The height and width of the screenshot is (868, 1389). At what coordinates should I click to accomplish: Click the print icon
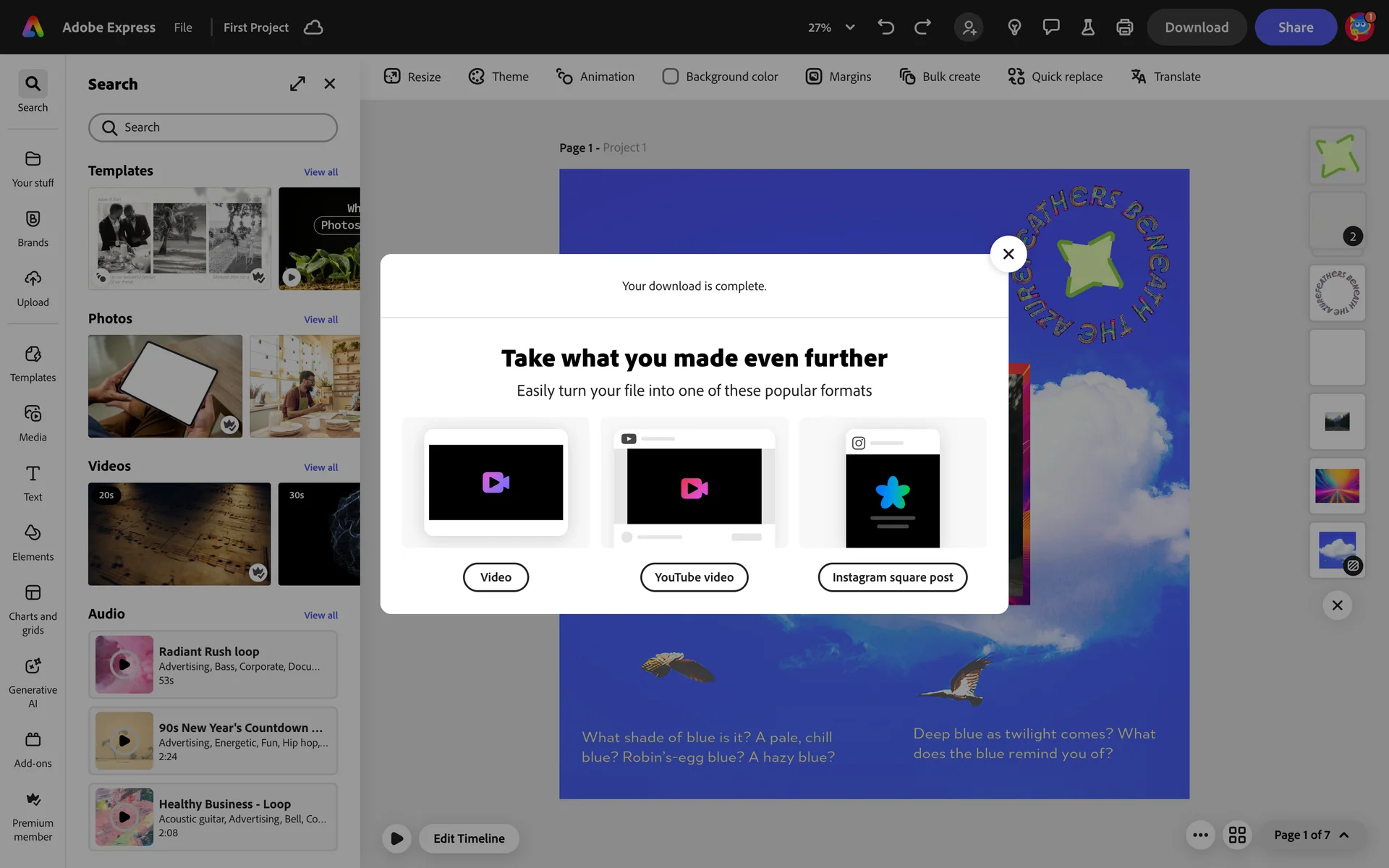click(1124, 27)
